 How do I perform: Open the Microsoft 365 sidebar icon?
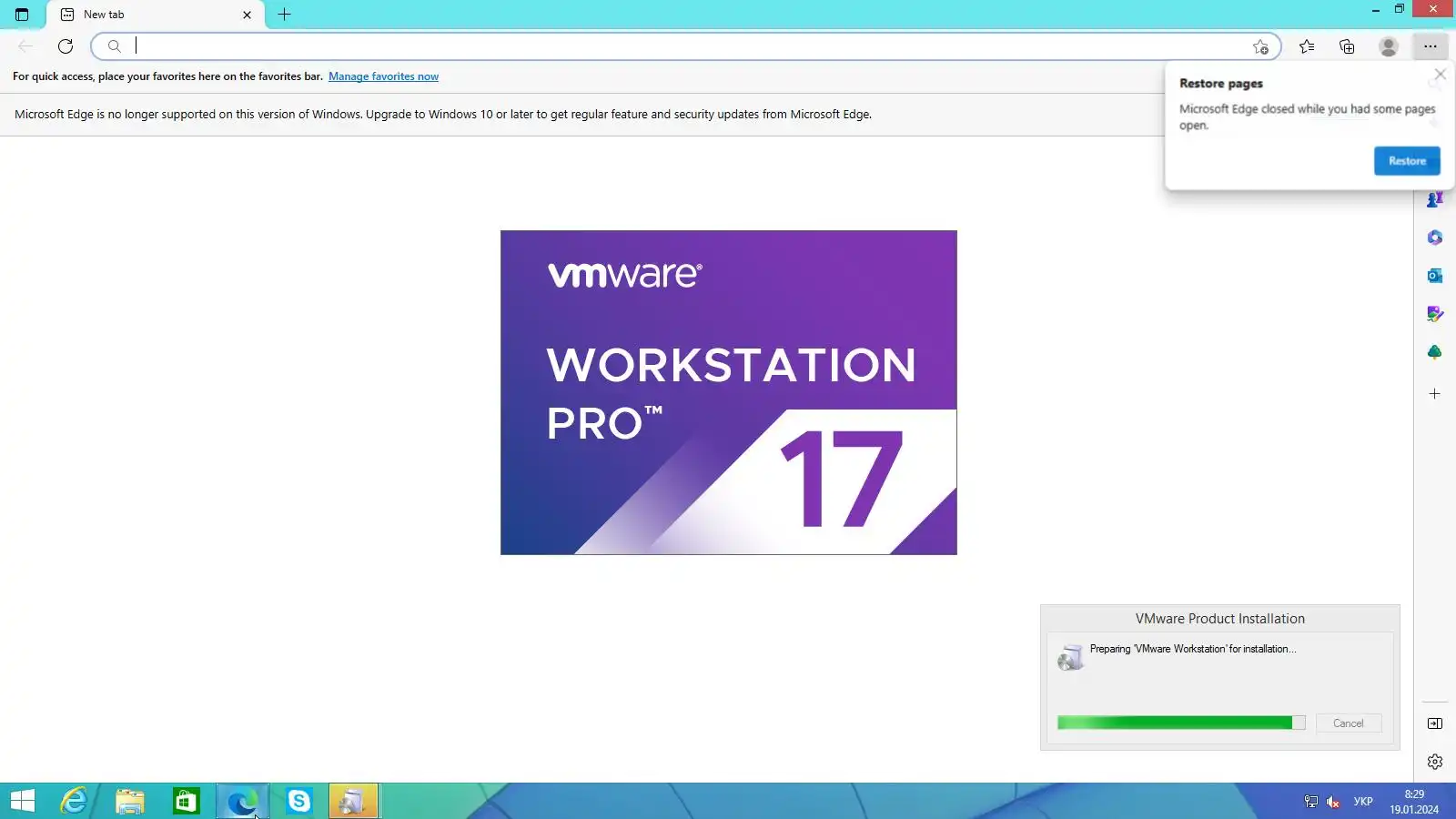(1435, 238)
